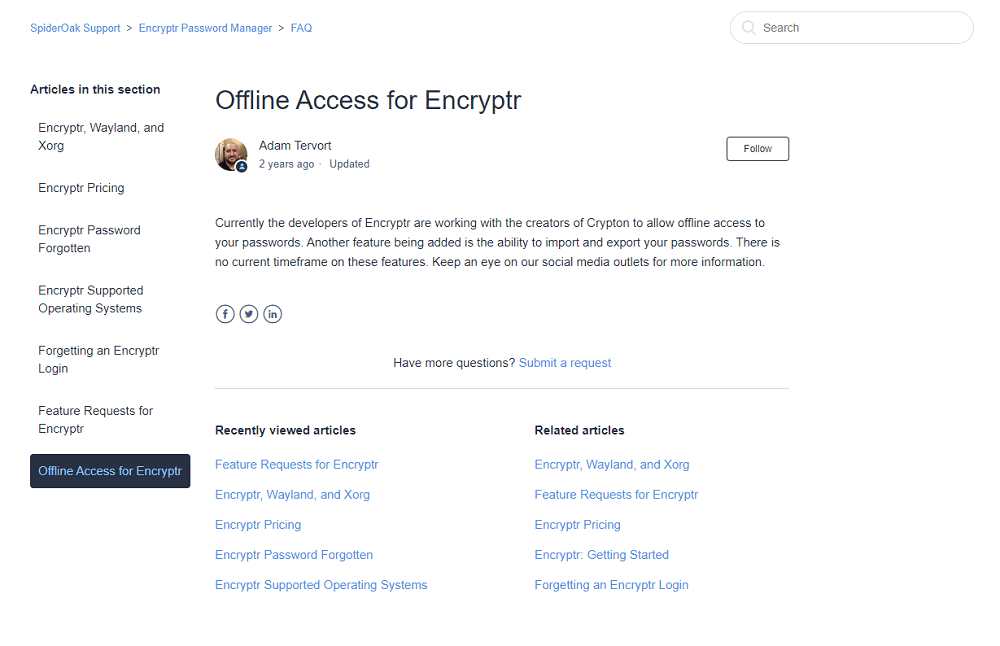The height and width of the screenshot is (646, 1000).
Task: Open the FAQ breadcrumb link
Action: pos(301,28)
